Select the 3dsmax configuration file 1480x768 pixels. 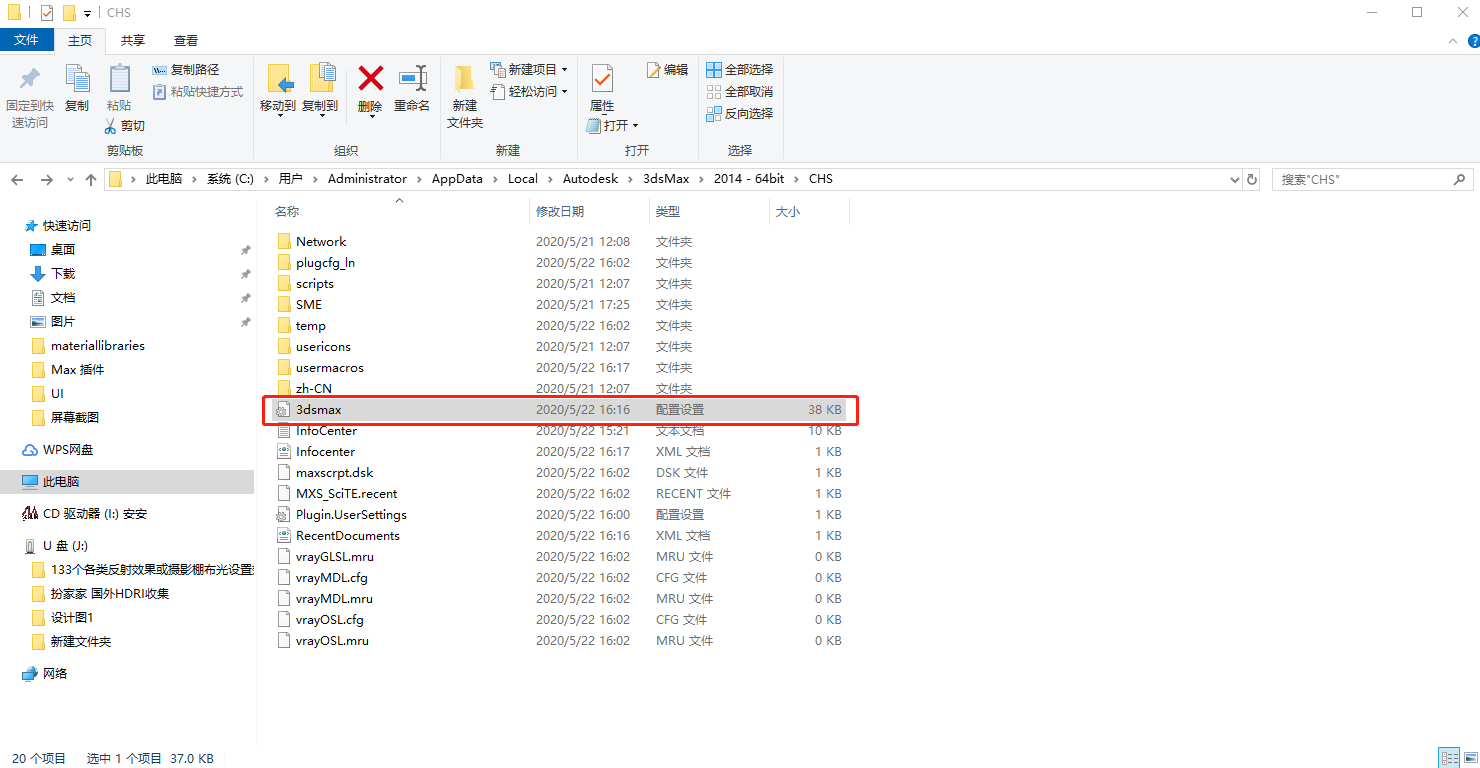point(559,410)
